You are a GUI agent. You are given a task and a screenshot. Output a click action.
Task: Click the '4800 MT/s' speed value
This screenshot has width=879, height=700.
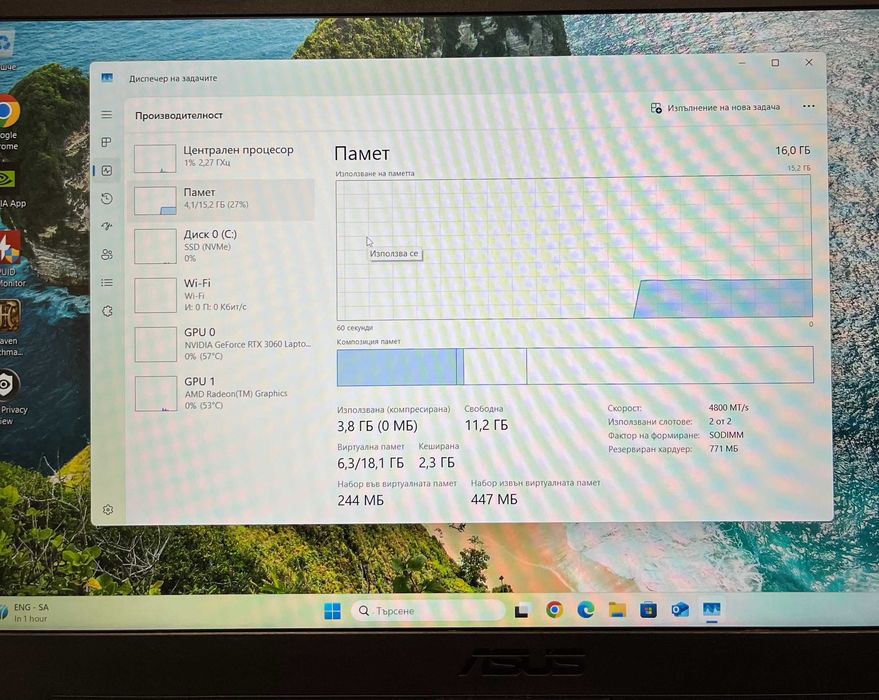pos(728,407)
